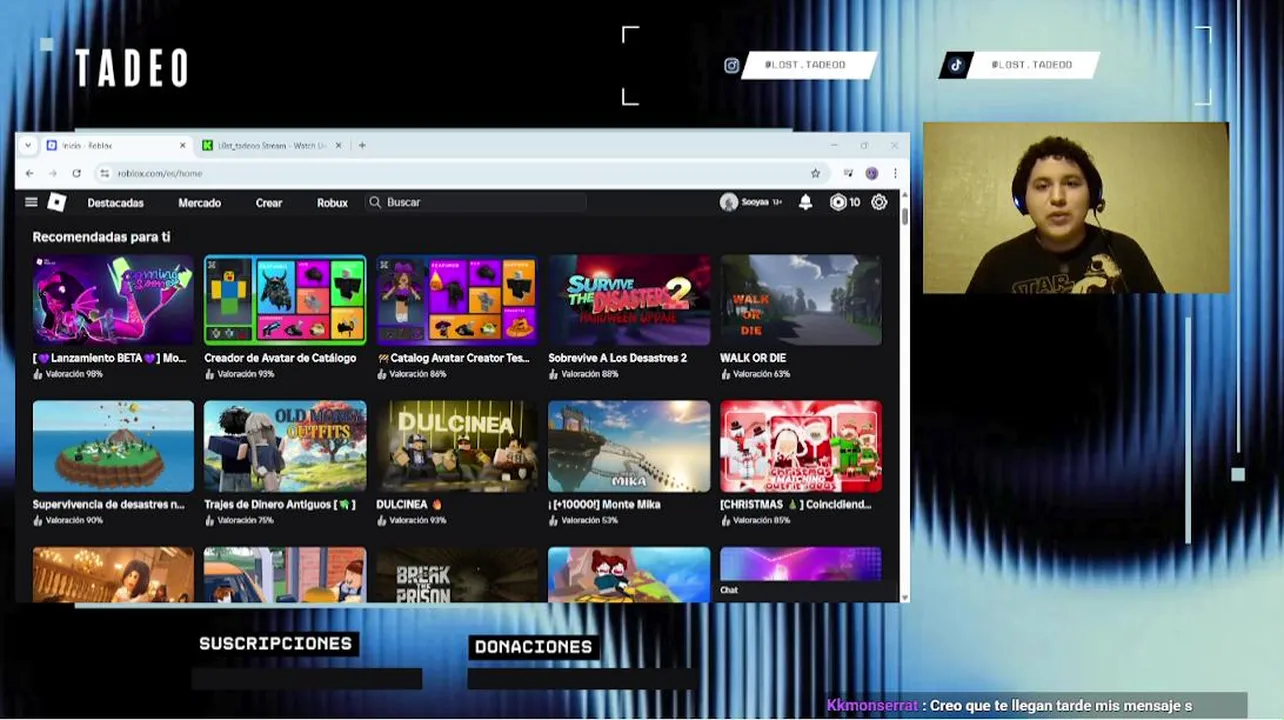Click the search magnifier icon
The image size is (1284, 720).
pos(375,202)
